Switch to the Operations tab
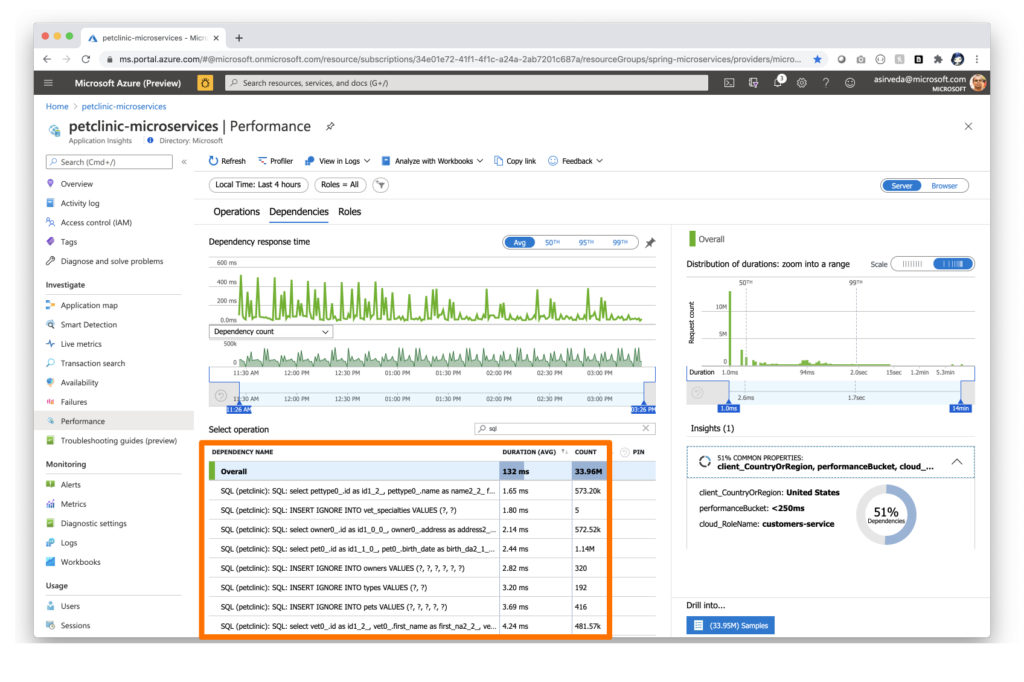Screen dimensions: 1024x682 click(237, 211)
